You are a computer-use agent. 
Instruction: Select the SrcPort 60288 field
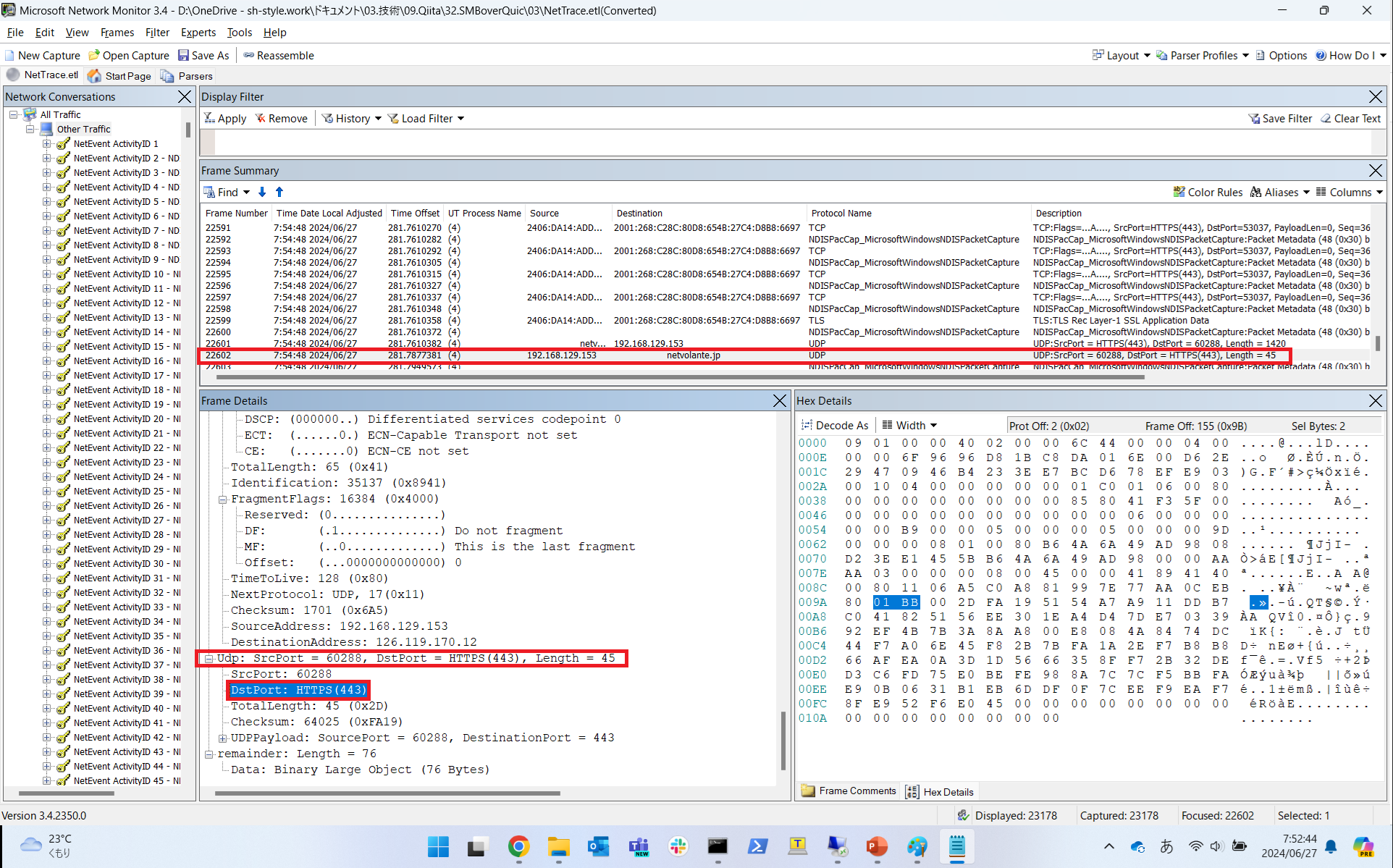point(281,674)
